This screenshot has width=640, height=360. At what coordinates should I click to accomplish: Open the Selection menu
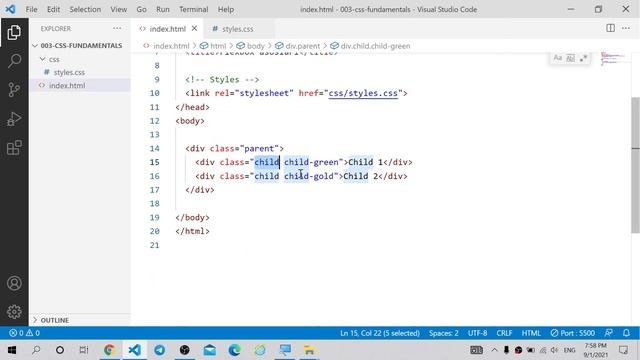tap(85, 9)
